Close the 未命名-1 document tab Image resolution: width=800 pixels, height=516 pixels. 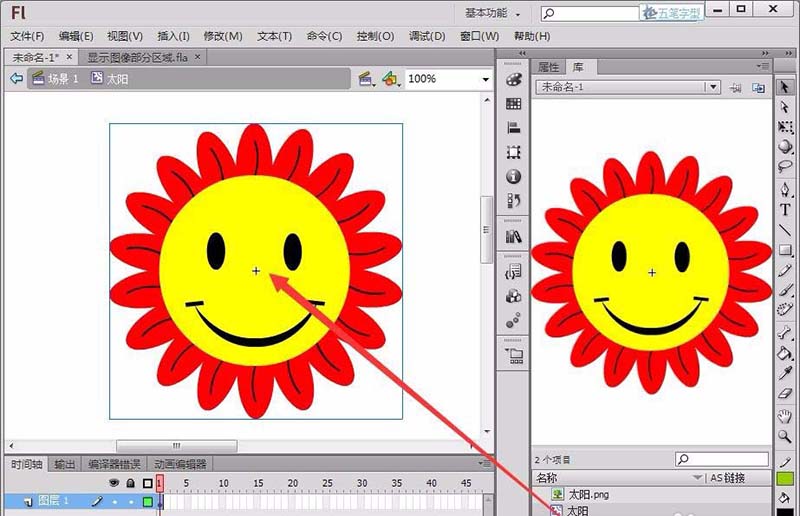pyautogui.click(x=69, y=57)
